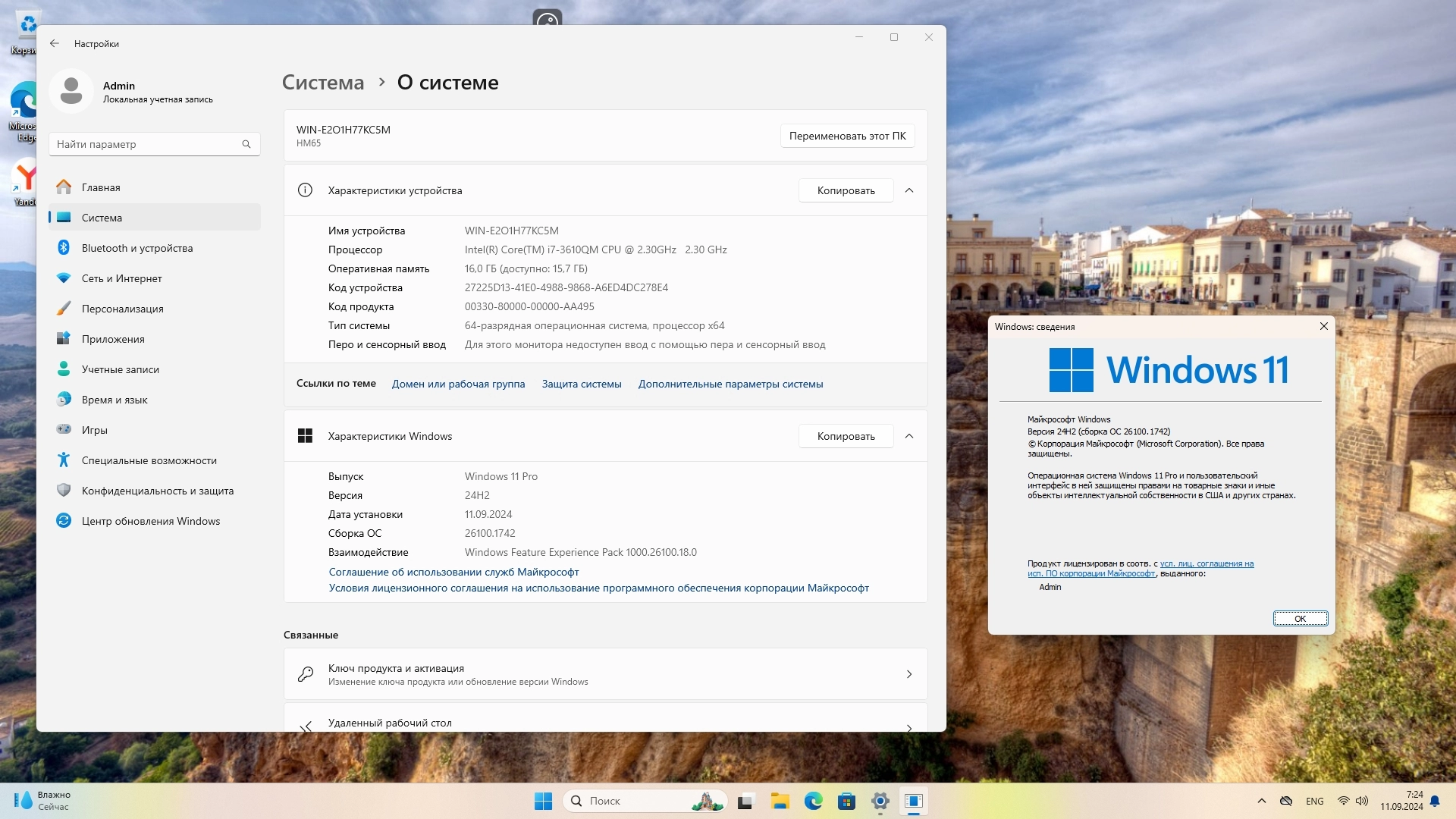Click the Игры gamepad icon in sidebar
The height and width of the screenshot is (819, 1456).
click(64, 430)
